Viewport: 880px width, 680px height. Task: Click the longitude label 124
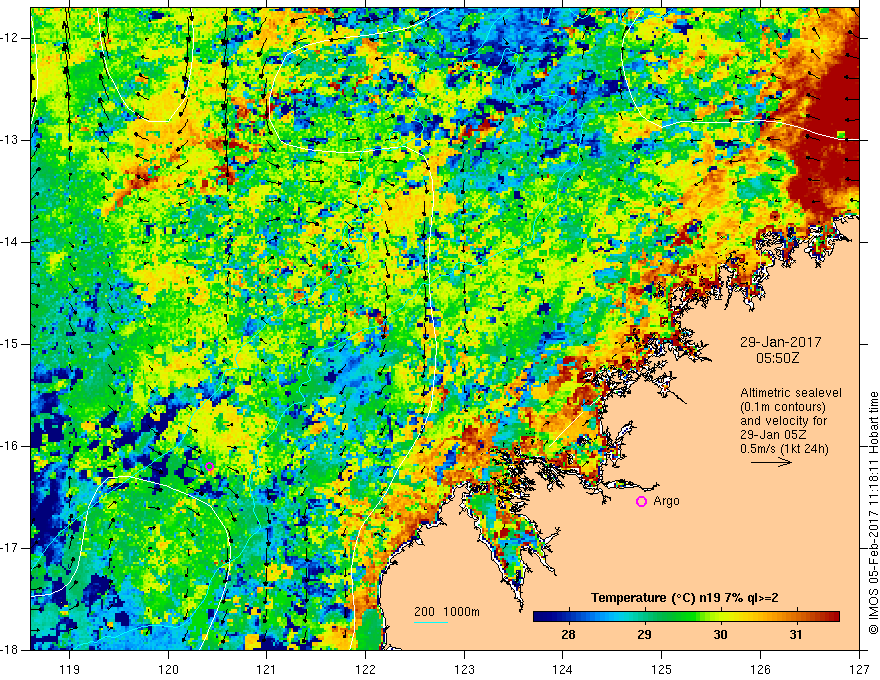click(563, 669)
